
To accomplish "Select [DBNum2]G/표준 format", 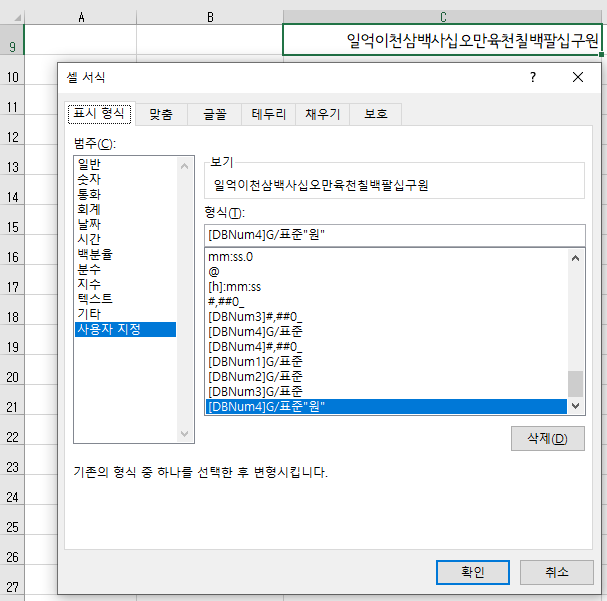I will point(386,377).
